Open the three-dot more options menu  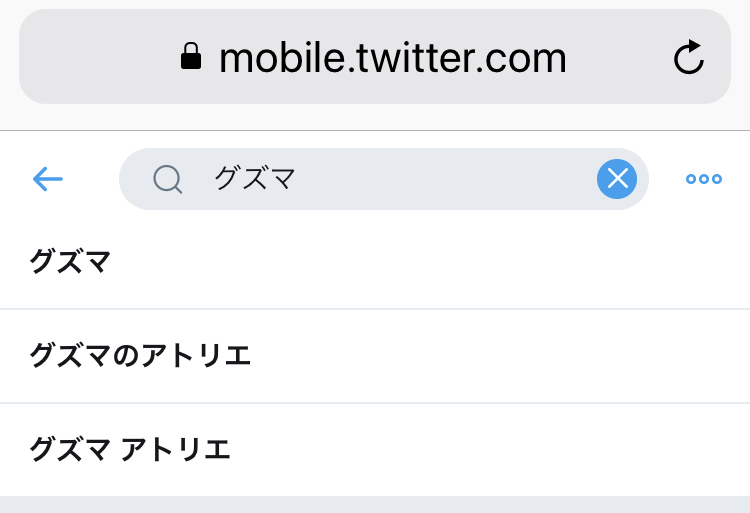[x=703, y=179]
